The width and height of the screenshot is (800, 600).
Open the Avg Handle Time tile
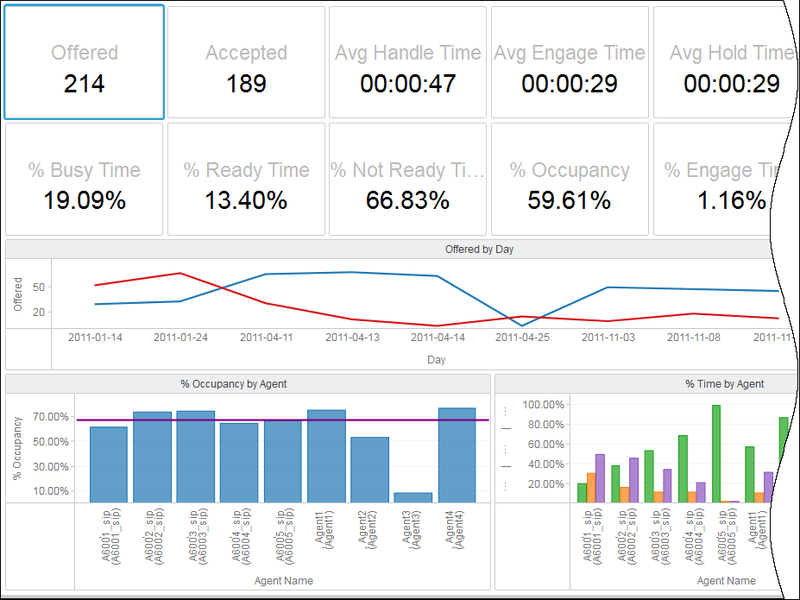tap(407, 63)
